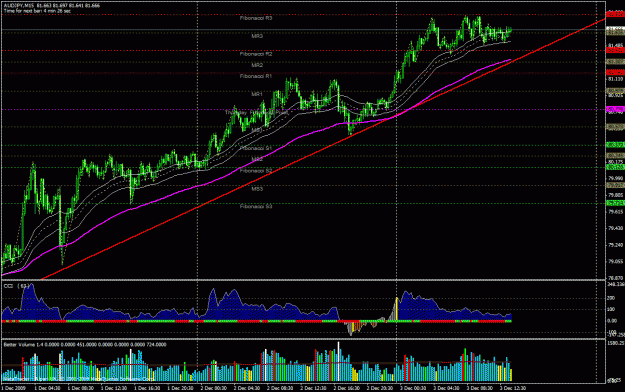Image resolution: width=625 pixels, height=392 pixels.
Task: Click the CCI scale value 100
Action: click(x=611, y=309)
